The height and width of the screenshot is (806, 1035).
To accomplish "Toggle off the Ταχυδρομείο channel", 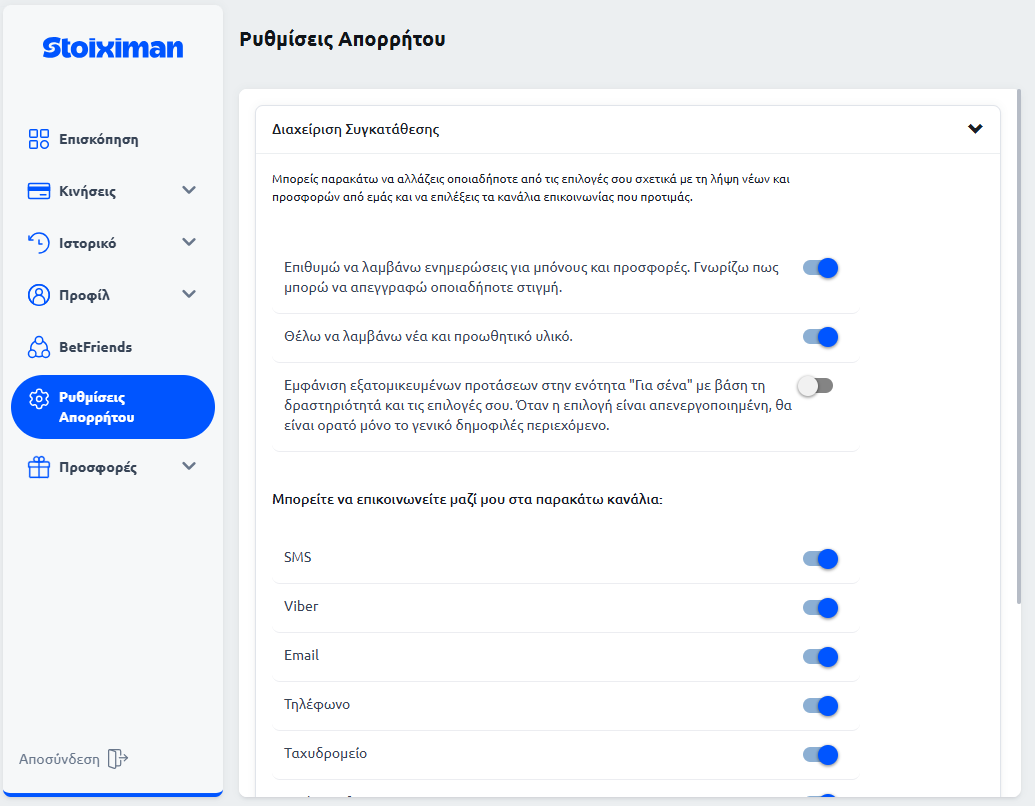I will point(820,755).
